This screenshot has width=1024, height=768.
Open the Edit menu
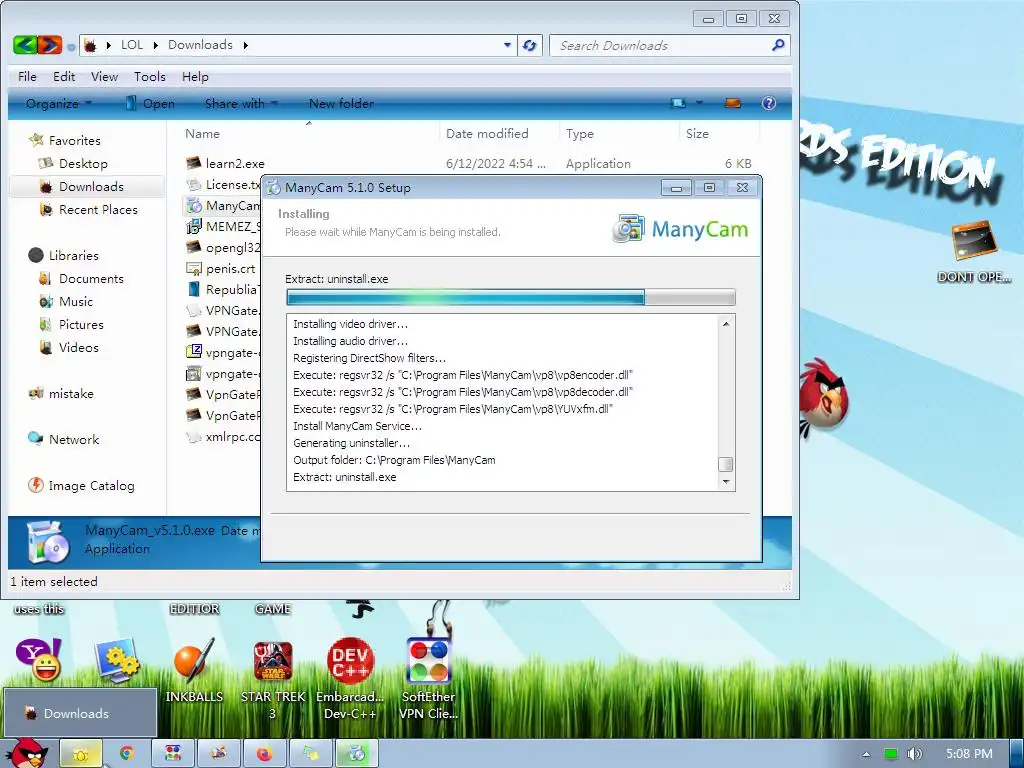pyautogui.click(x=64, y=76)
